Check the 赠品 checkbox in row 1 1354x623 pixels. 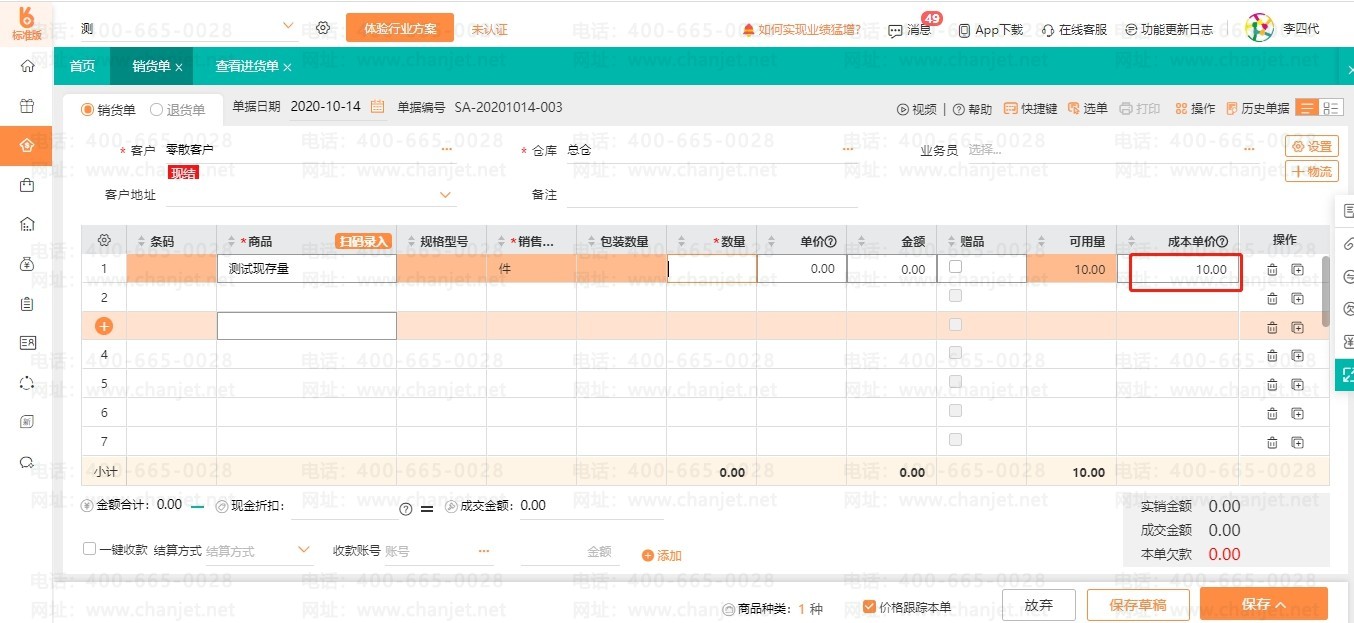[x=956, y=267]
